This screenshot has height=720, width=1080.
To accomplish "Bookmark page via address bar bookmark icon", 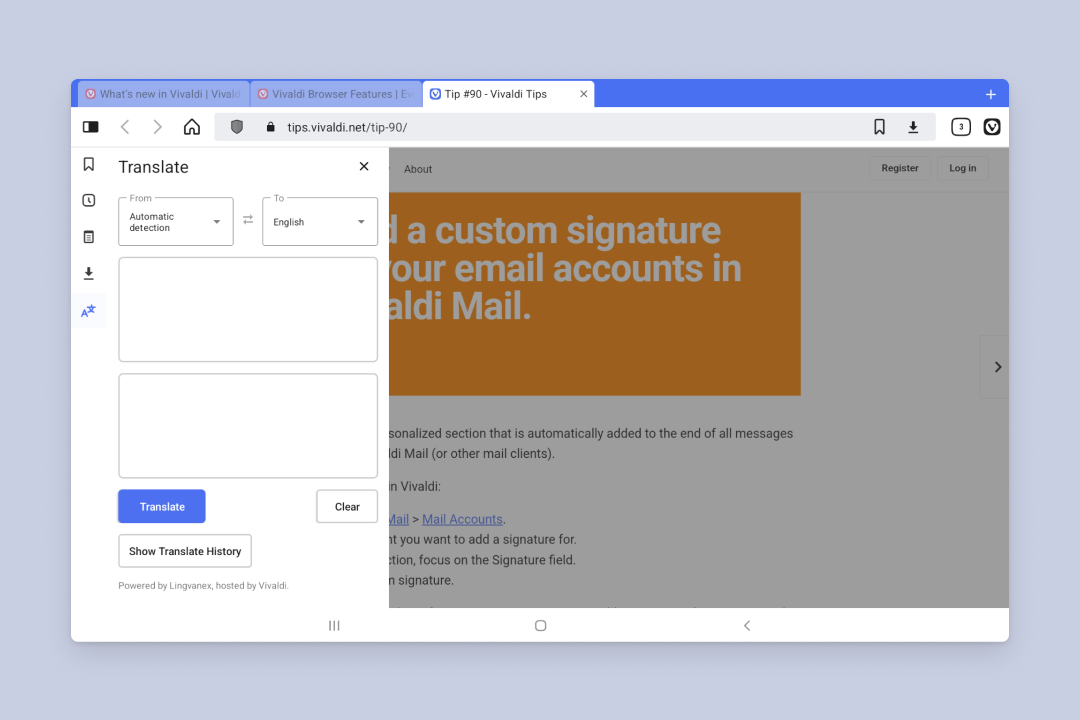I will [880, 127].
